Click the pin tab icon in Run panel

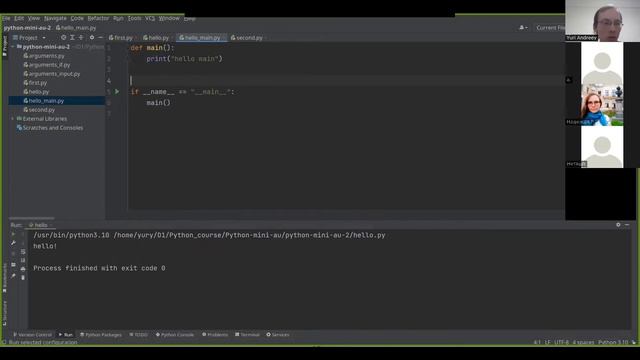tap(13, 276)
